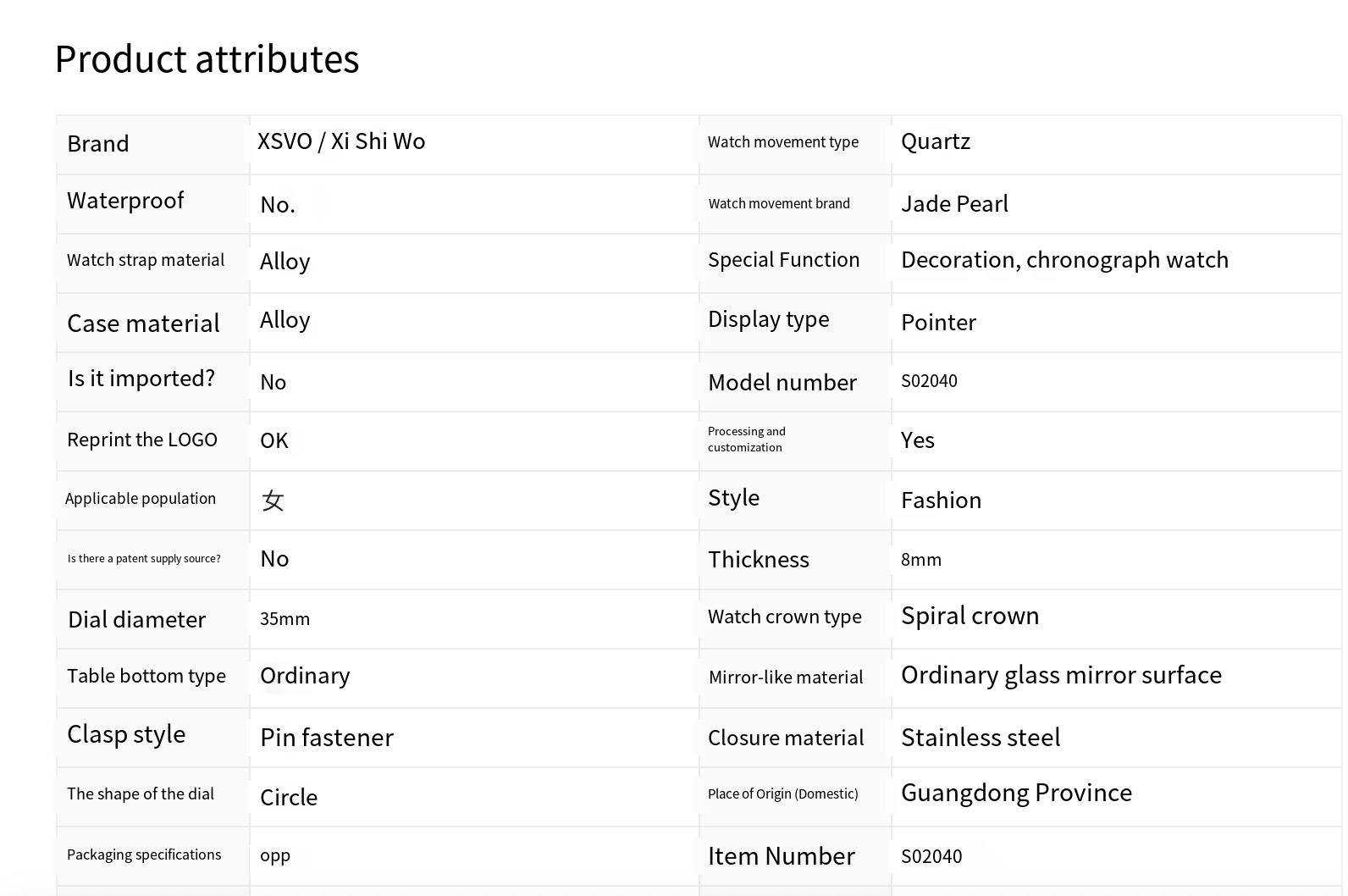The width and height of the screenshot is (1348, 896).
Task: Click Ordinary glass mirror surface value
Action: click(x=1061, y=675)
